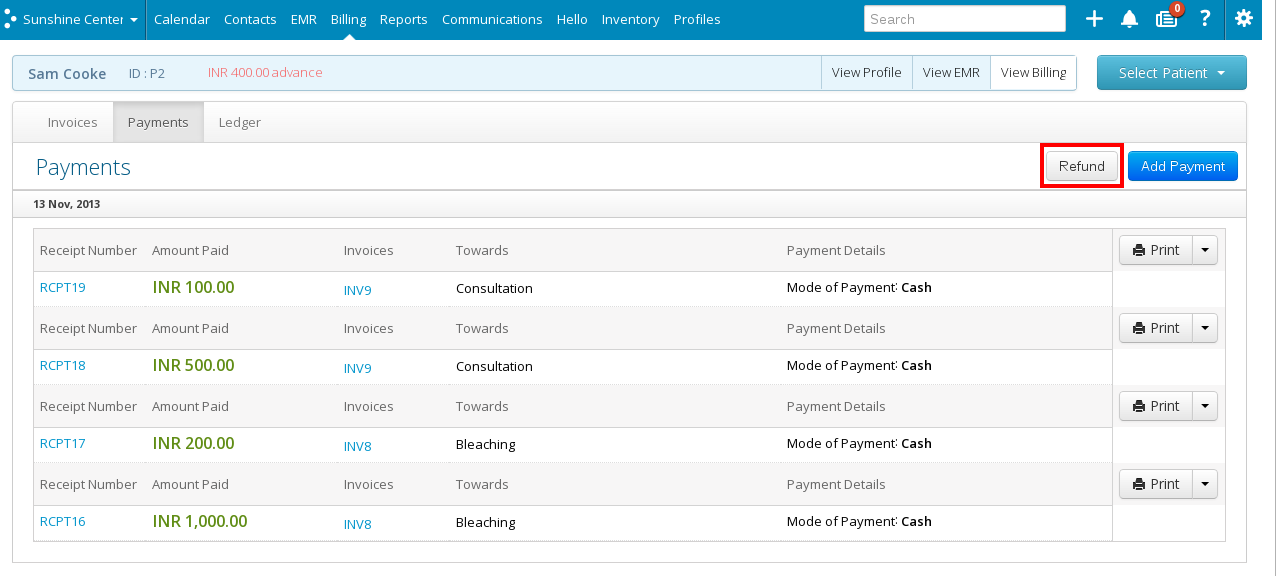The image size is (1276, 576).
Task: Click the amount INR 200.00
Action: pyautogui.click(x=194, y=444)
